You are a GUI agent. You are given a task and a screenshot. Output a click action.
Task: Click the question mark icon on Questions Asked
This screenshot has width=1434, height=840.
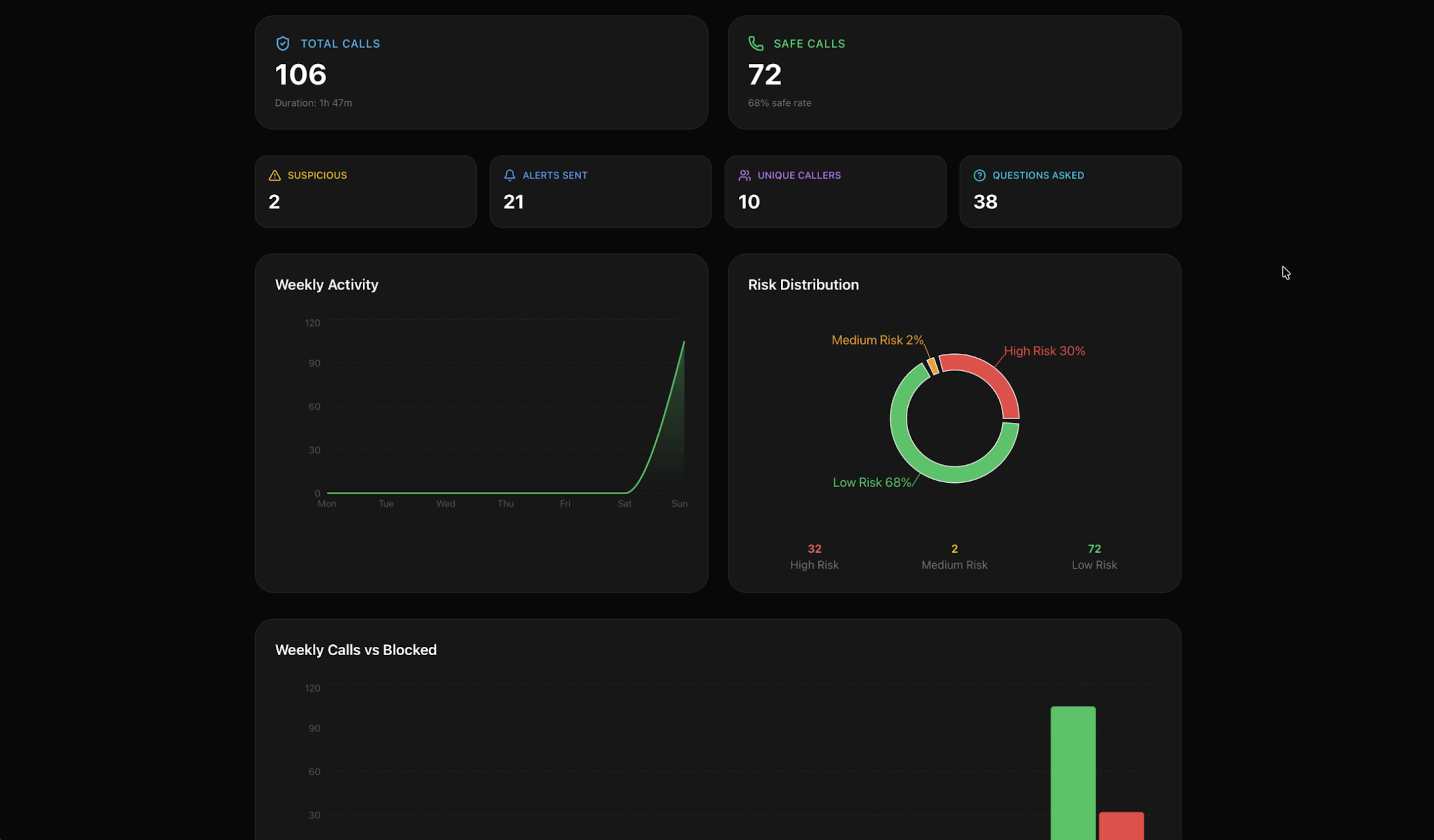click(x=979, y=175)
